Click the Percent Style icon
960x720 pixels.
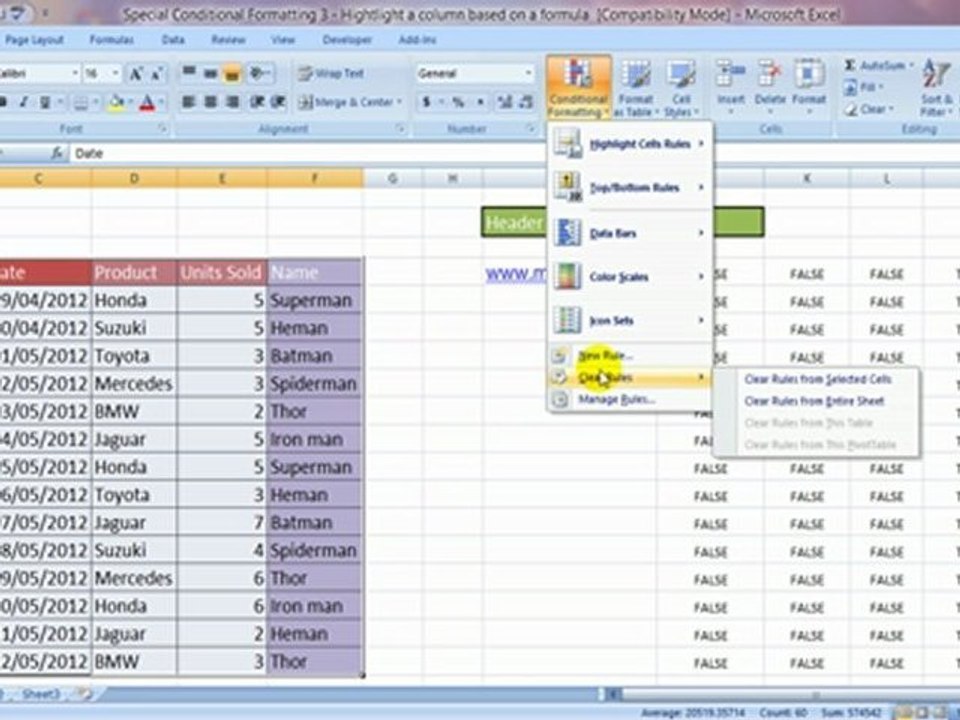tap(458, 102)
